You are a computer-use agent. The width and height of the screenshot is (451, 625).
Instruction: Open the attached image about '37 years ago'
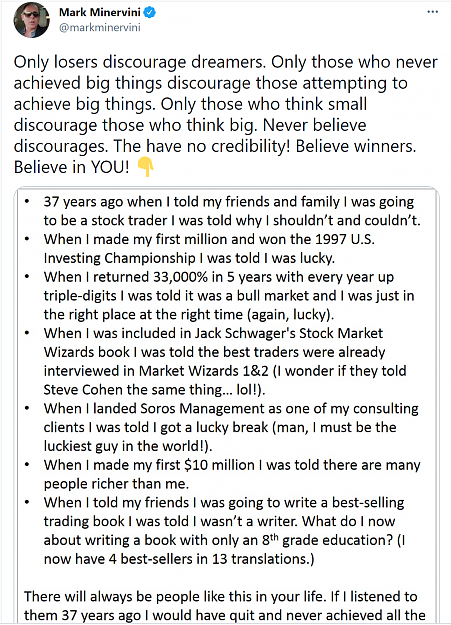227,405
